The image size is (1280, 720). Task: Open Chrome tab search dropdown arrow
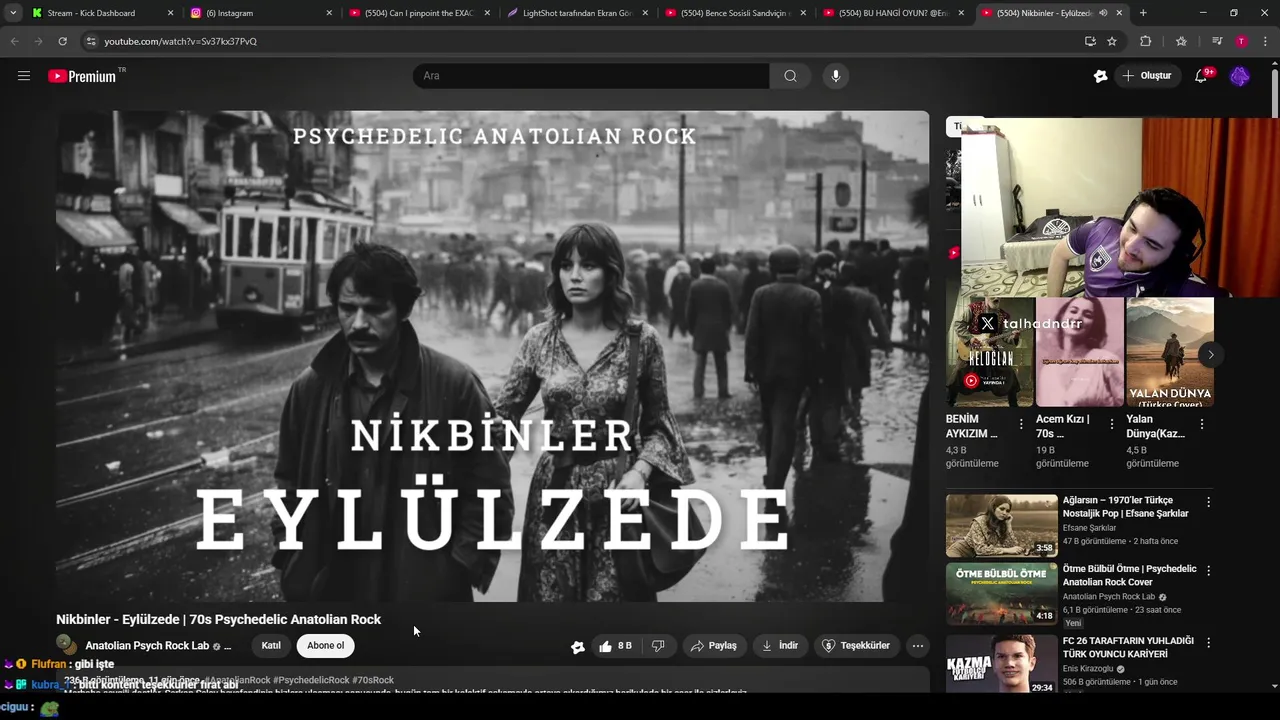click(x=13, y=13)
